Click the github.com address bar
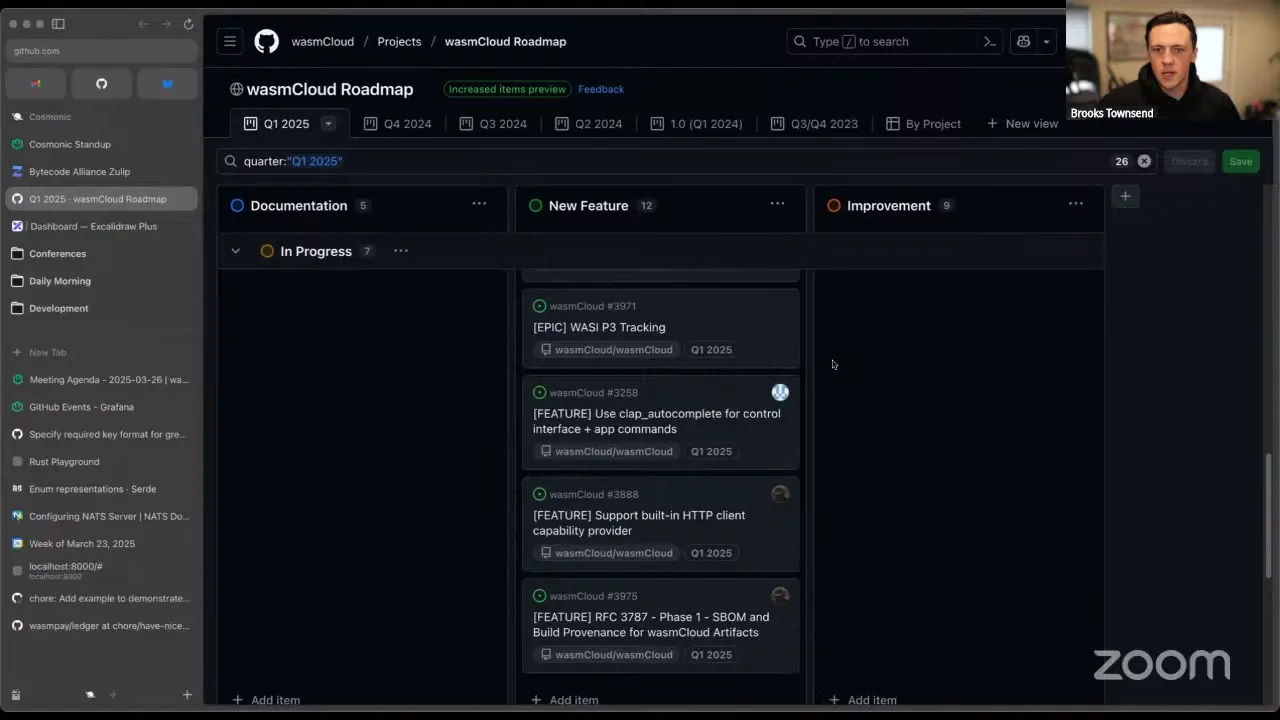This screenshot has width=1280, height=720. point(101,51)
